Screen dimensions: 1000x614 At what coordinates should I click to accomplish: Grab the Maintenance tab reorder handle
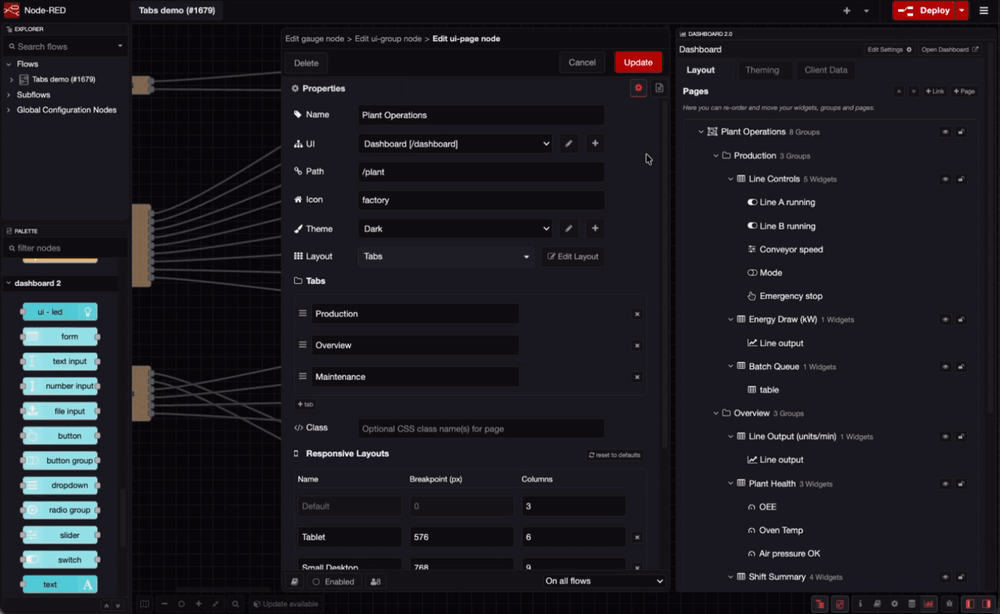pyautogui.click(x=302, y=376)
